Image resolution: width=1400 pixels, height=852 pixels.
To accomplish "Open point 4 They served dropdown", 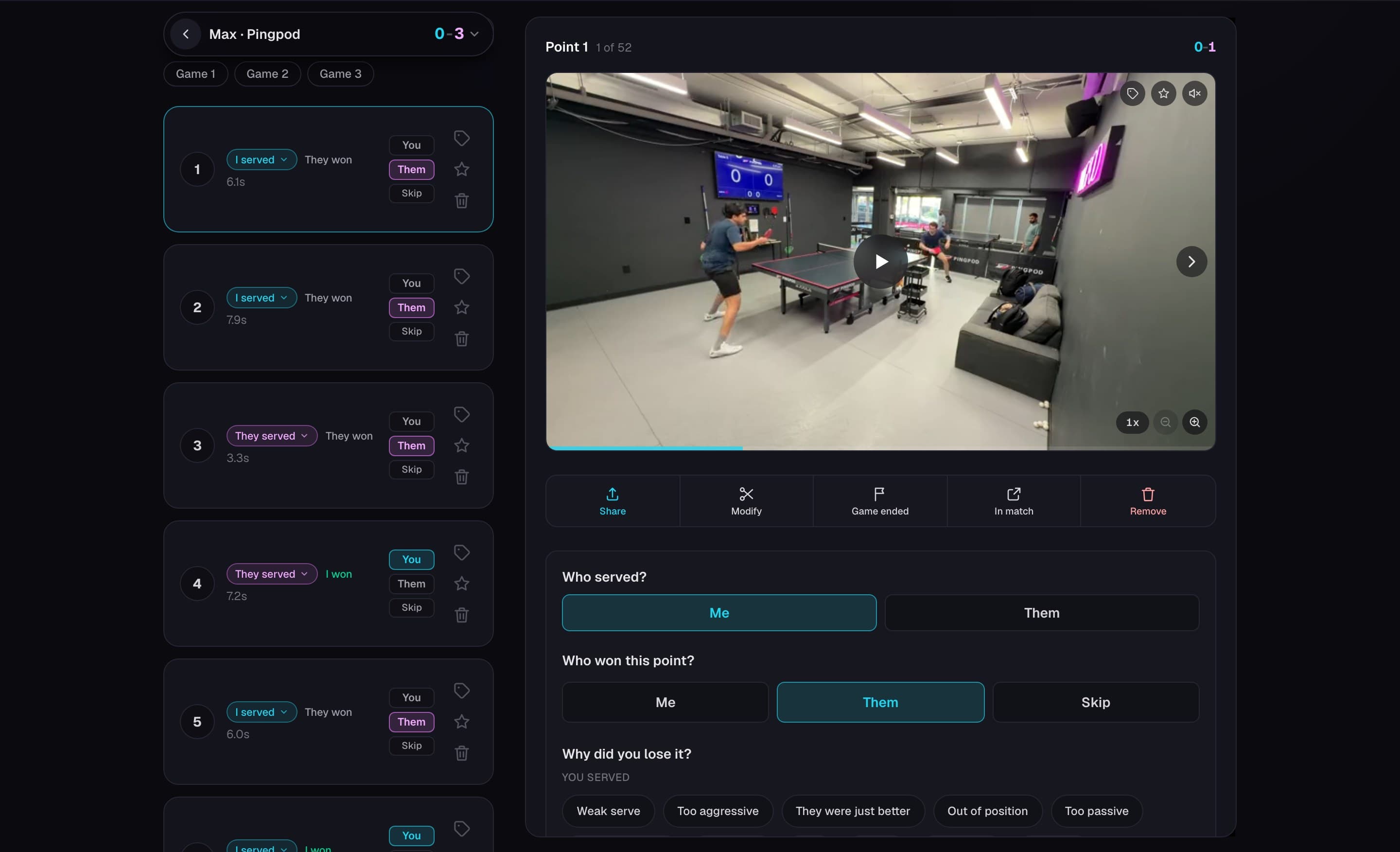I will (x=272, y=574).
